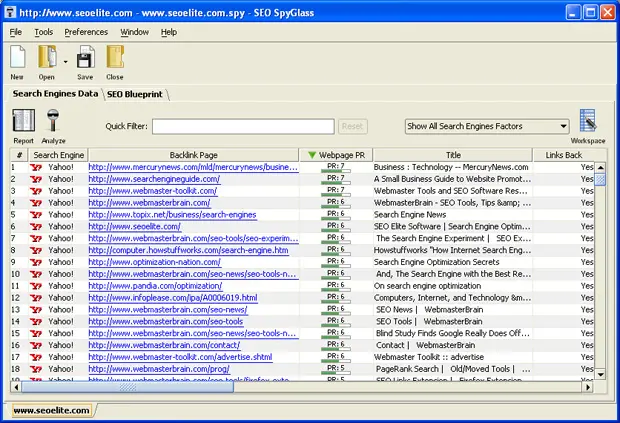Image resolution: width=620 pixels, height=423 pixels.
Task: Open the Tools menu
Action: point(44,32)
